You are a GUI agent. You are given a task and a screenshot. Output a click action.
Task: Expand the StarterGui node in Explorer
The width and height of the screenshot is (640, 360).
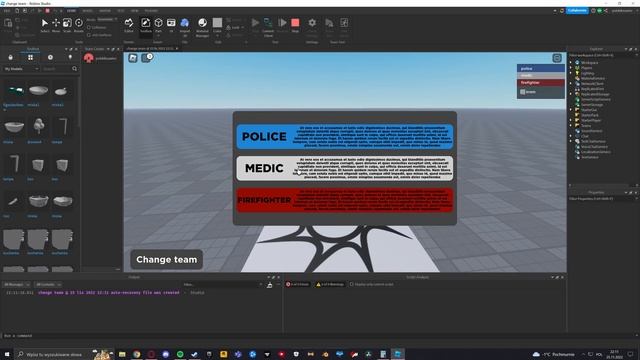coord(571,110)
